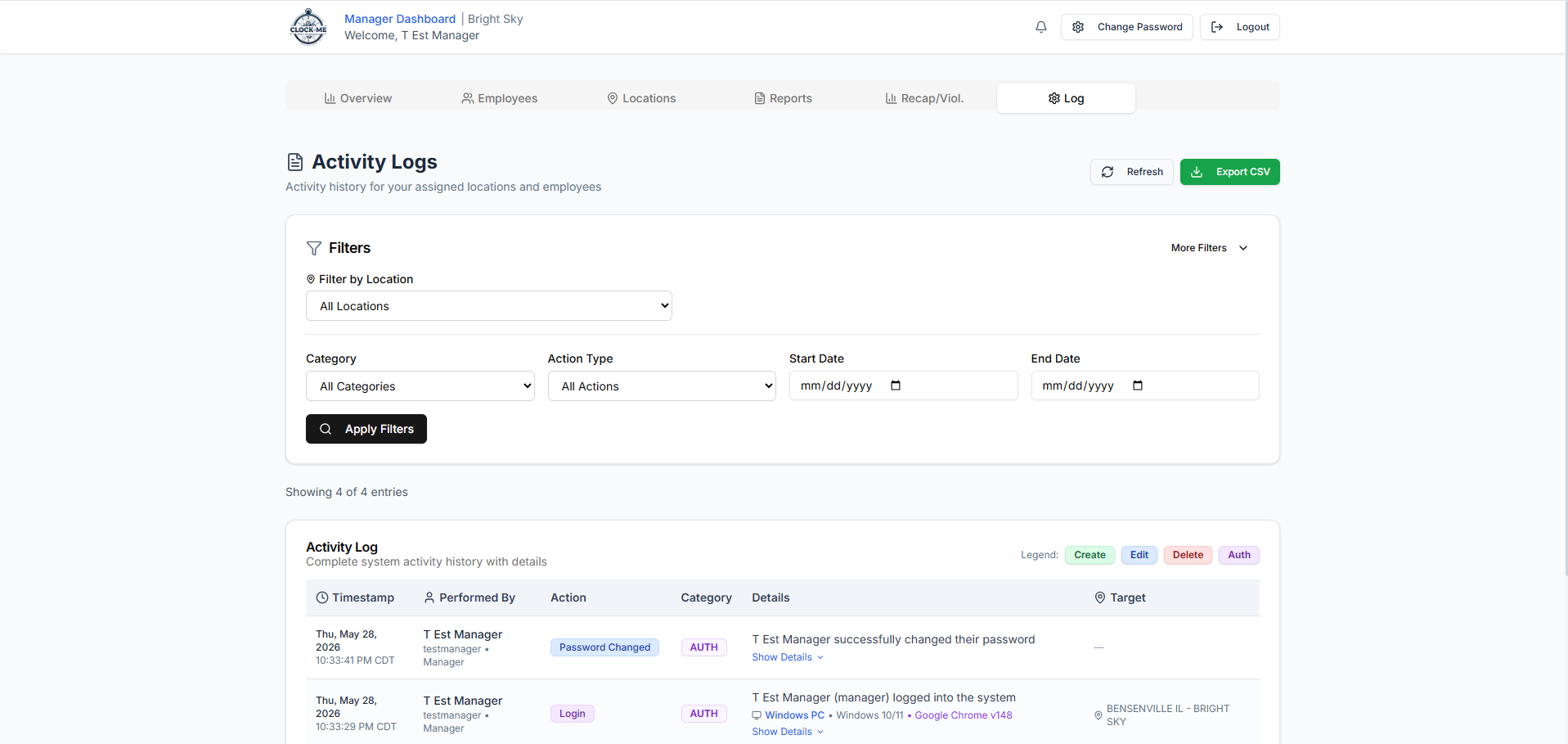Click the pin icon beside BENSENVILLE IL
The width and height of the screenshot is (1568, 744).
tap(1098, 715)
